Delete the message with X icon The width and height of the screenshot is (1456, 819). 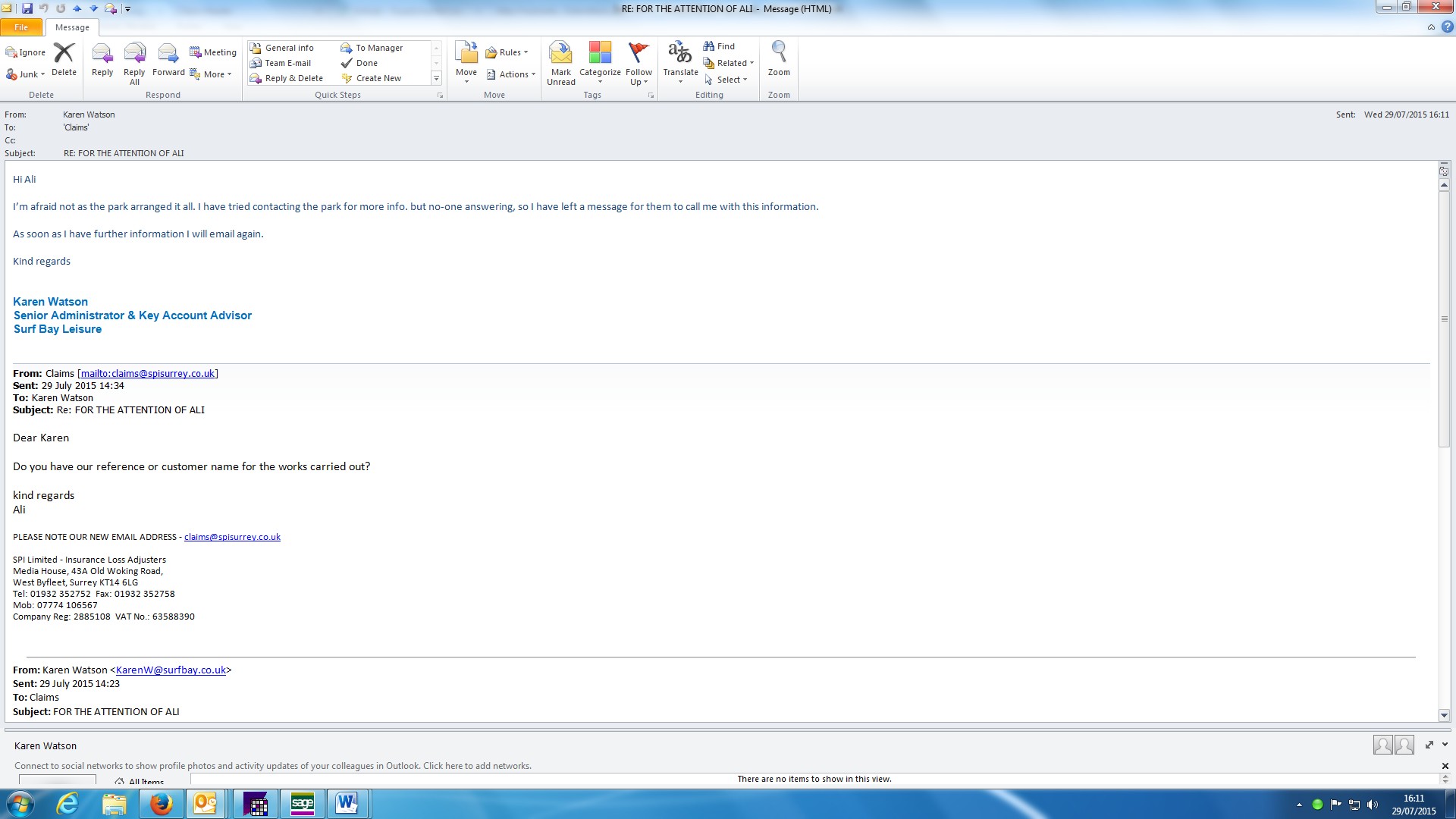click(x=64, y=60)
